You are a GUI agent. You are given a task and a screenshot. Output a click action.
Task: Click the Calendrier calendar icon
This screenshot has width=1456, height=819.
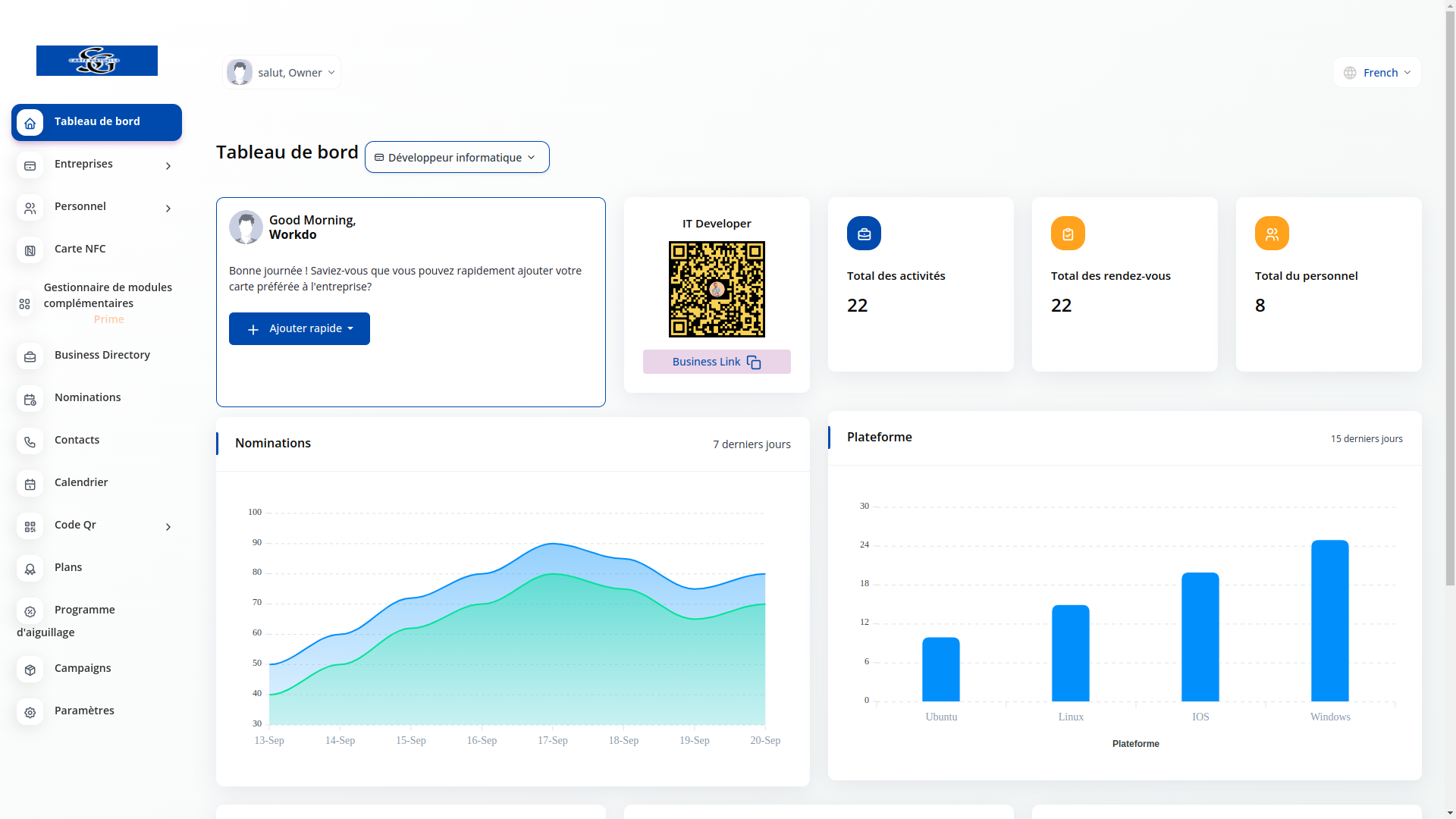(30, 484)
